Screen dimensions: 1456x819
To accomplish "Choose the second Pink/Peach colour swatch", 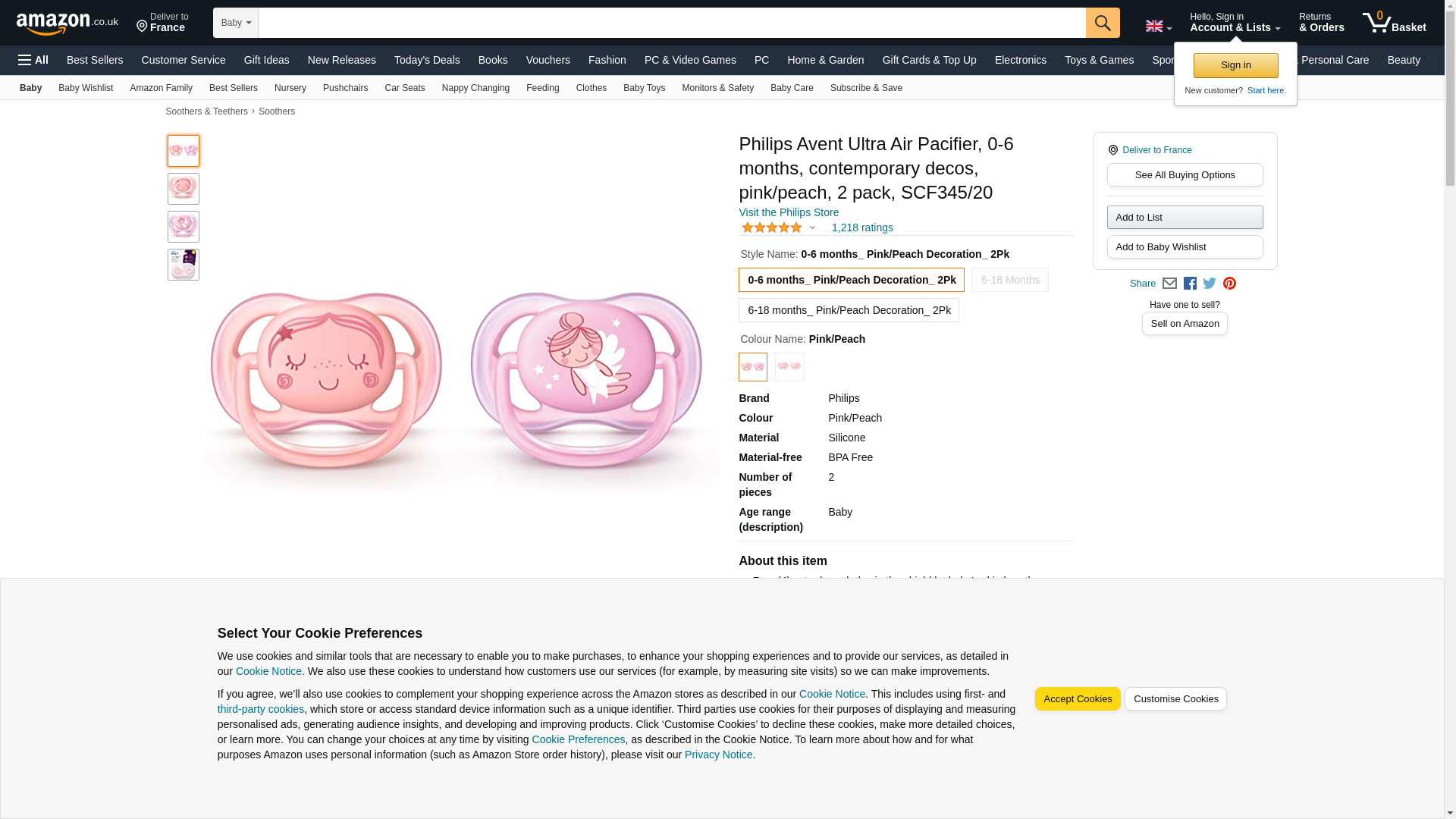I will click(x=789, y=367).
